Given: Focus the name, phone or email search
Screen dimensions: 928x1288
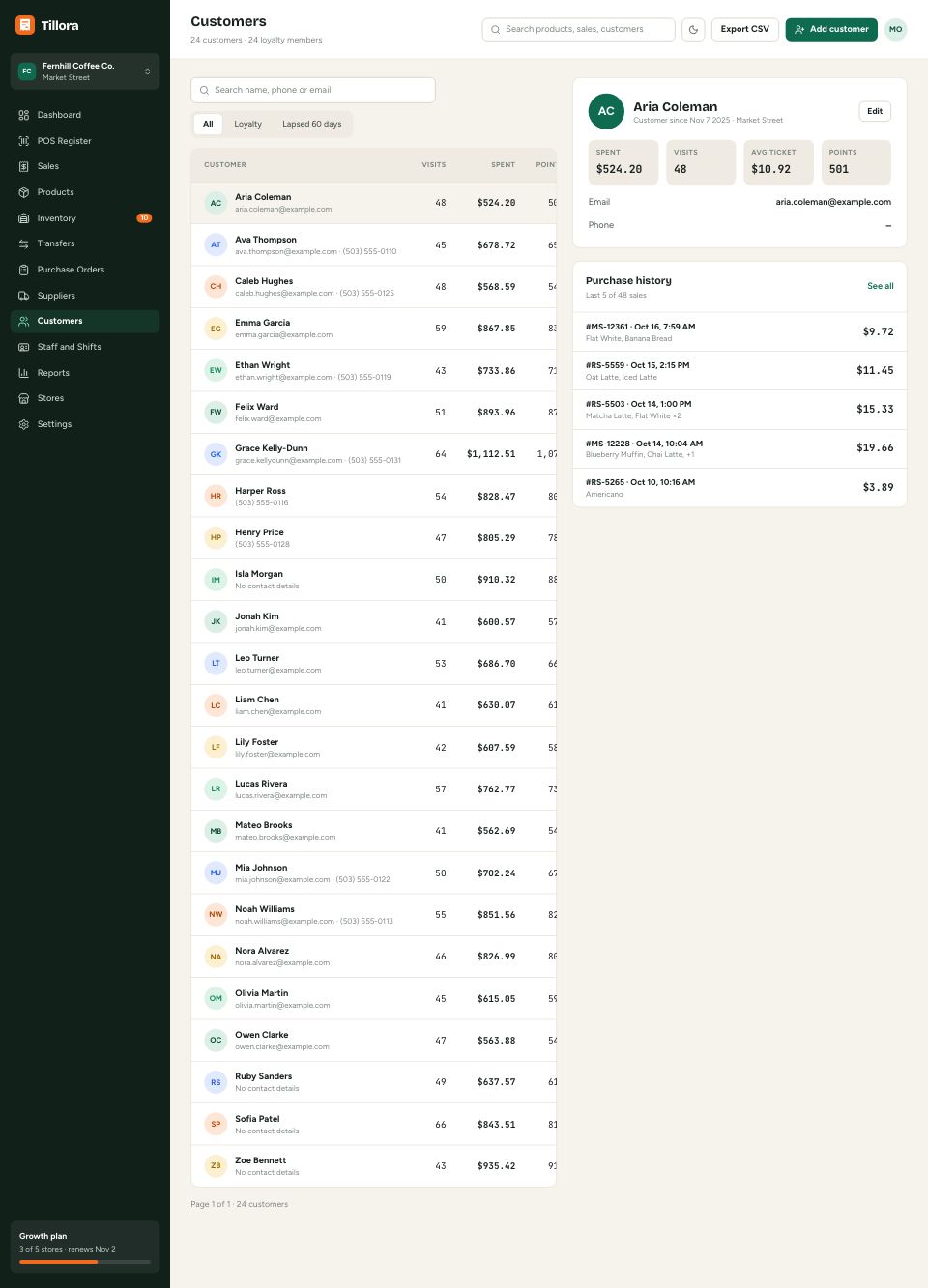Looking at the screenshot, I should point(313,90).
